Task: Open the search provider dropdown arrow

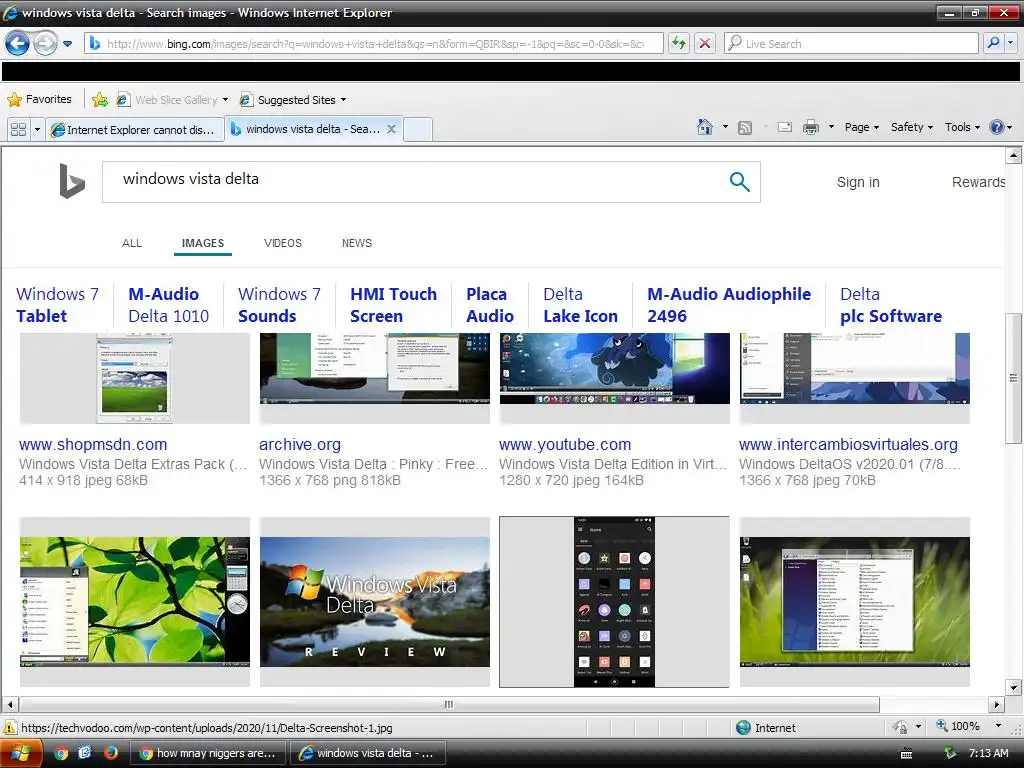Action: (x=1011, y=44)
